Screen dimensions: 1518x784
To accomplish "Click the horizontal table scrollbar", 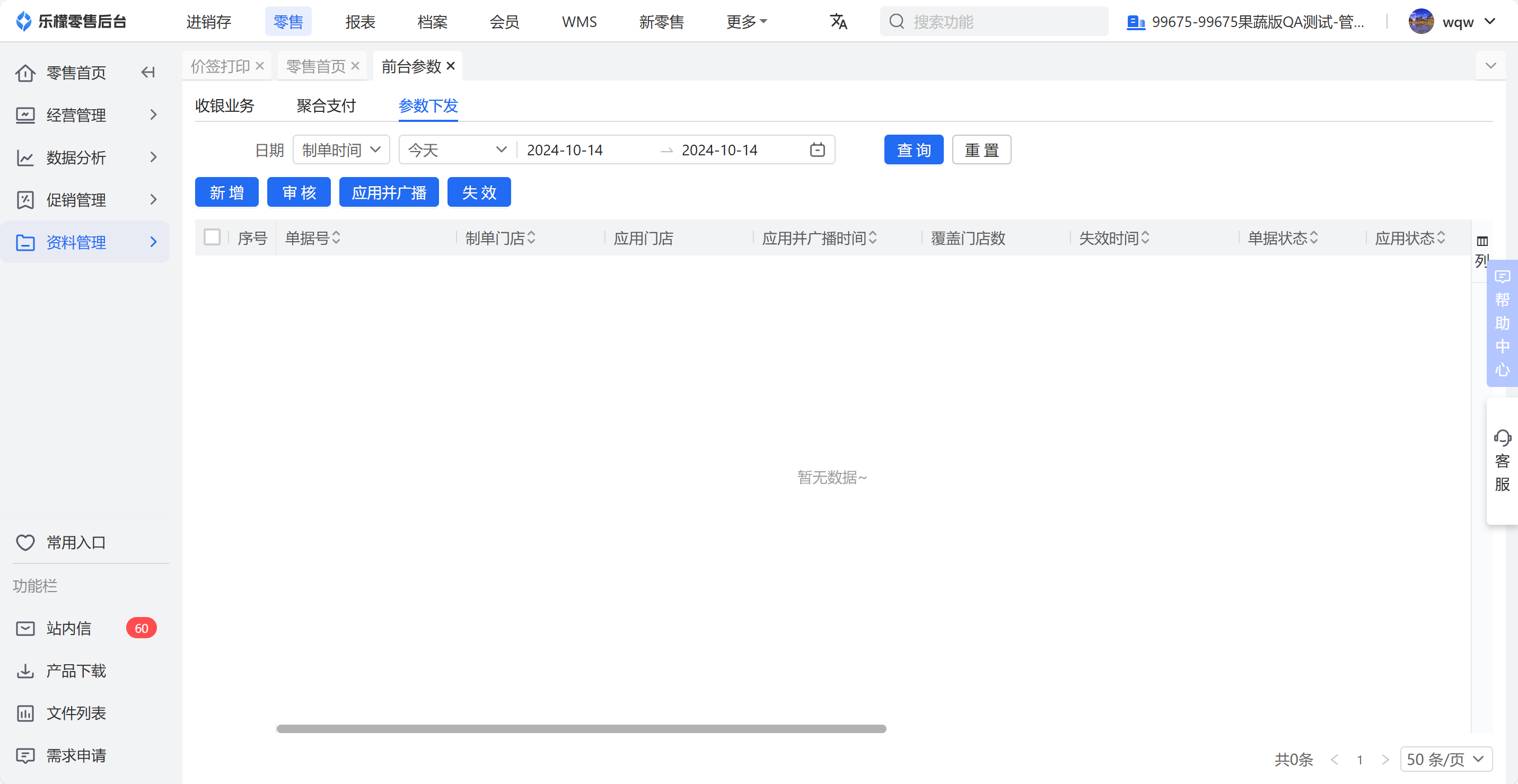I will pyautogui.click(x=581, y=729).
